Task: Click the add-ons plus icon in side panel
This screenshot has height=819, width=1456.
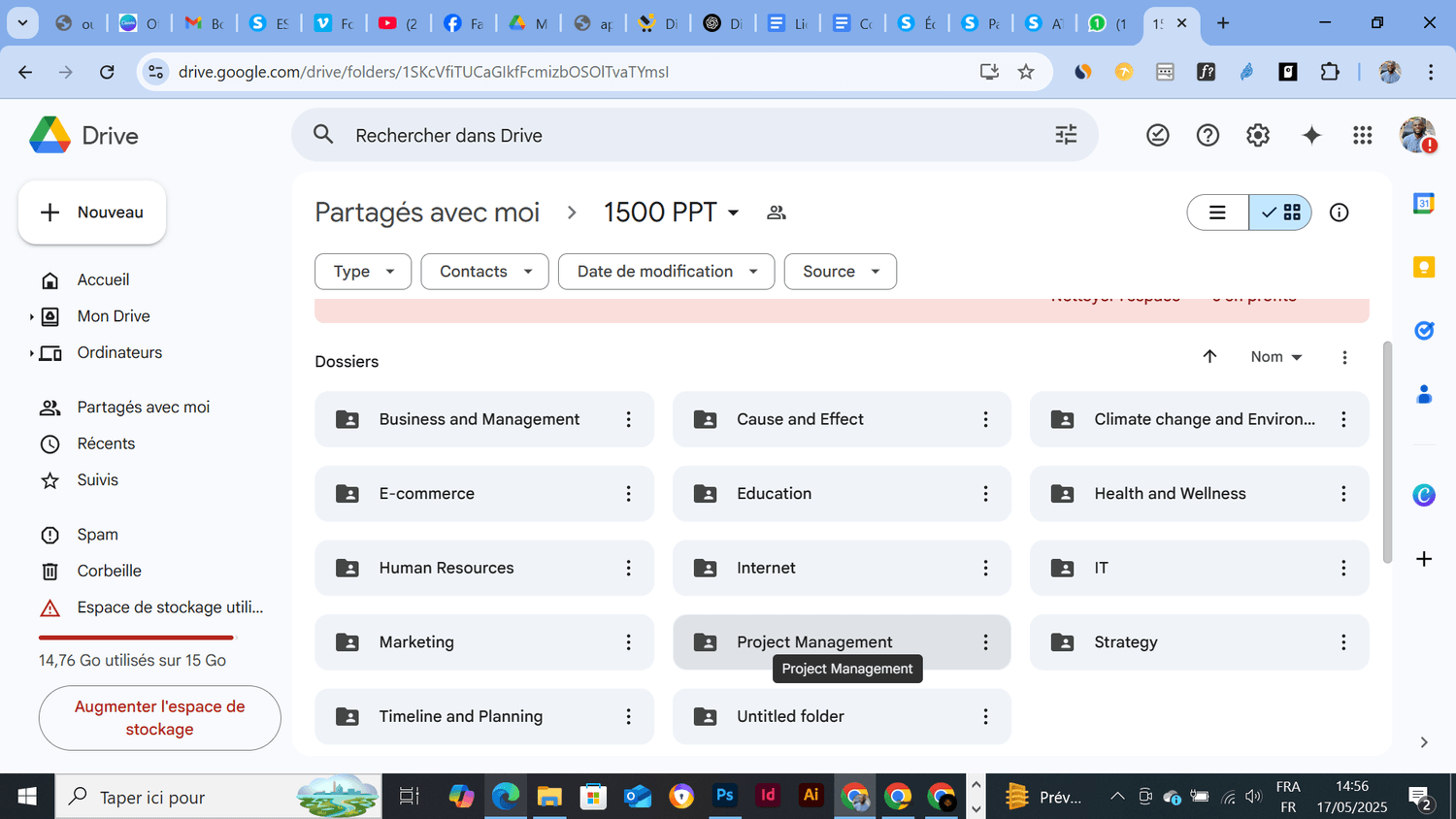Action: 1423,559
